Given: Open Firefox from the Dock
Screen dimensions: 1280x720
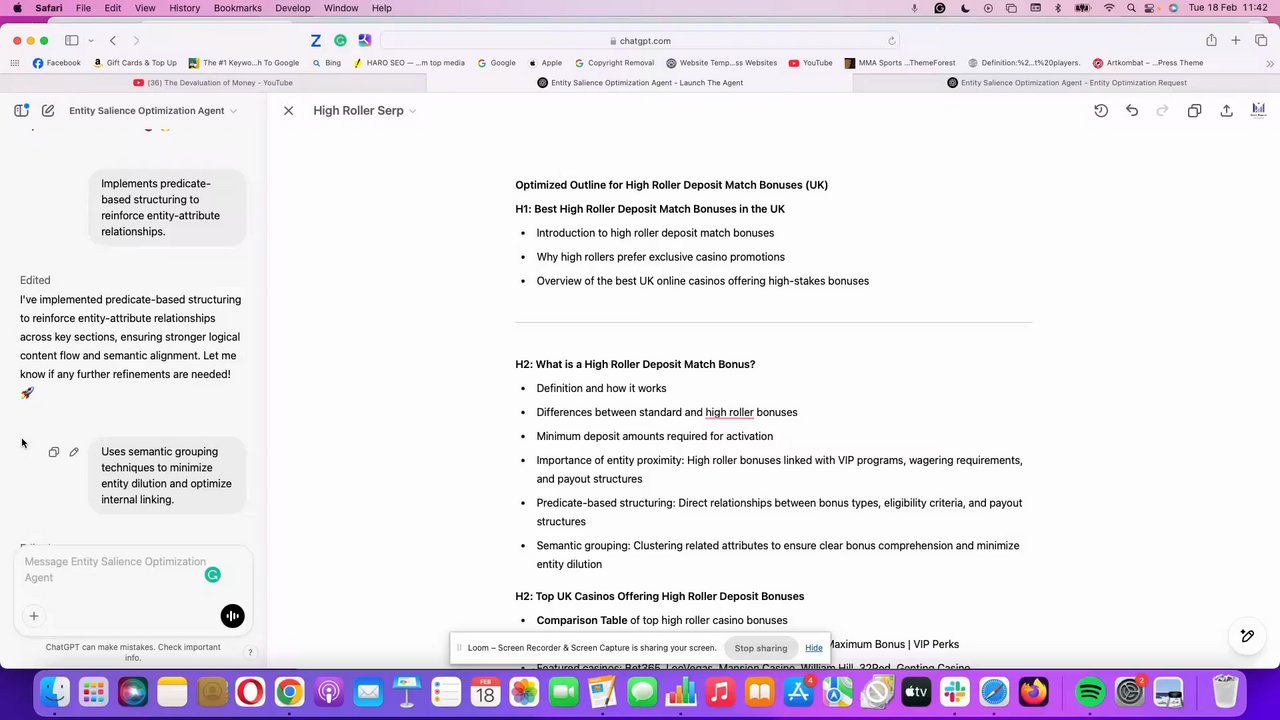Looking at the screenshot, I should [x=1033, y=692].
